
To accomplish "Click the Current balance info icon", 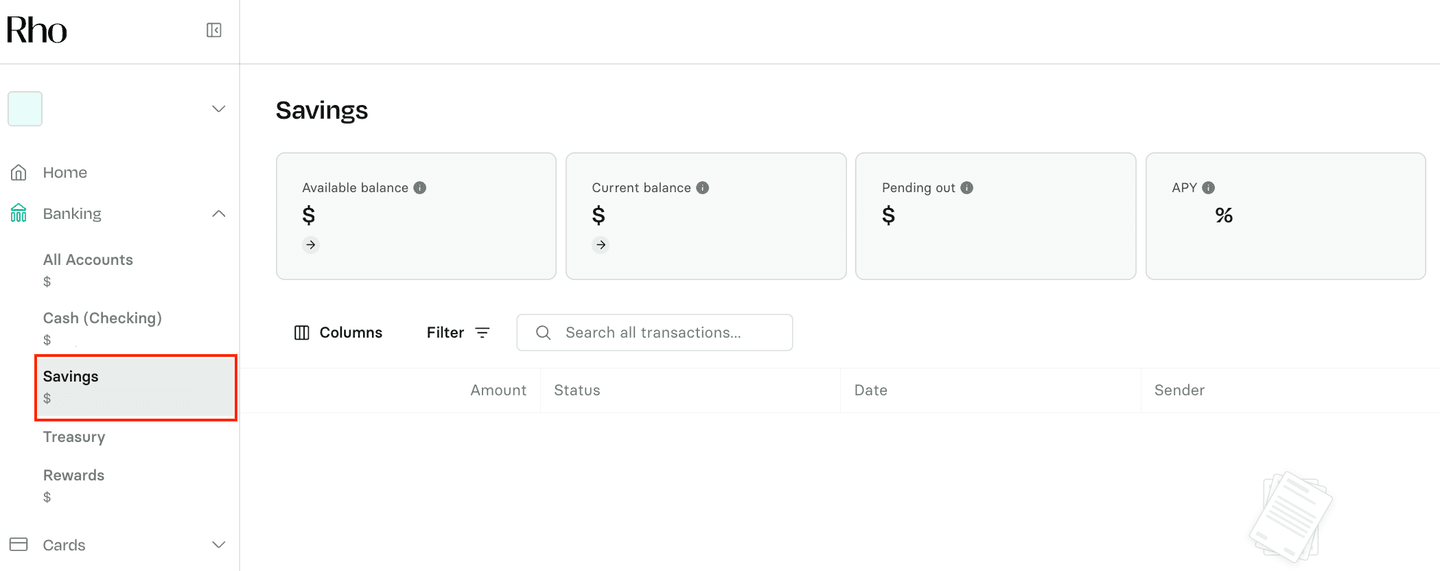I will [x=703, y=188].
